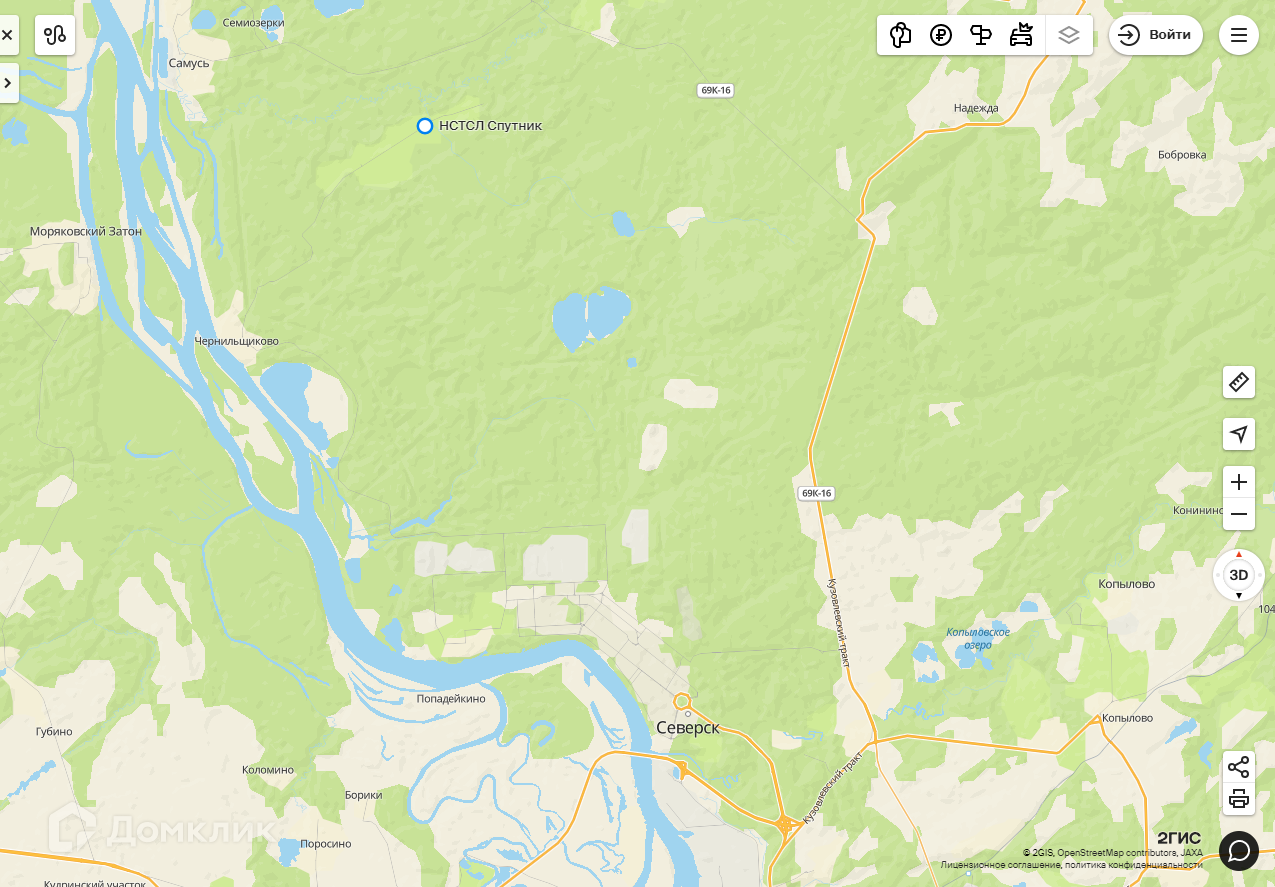Open the signpost directions icon
The height and width of the screenshot is (887, 1275).
[x=981, y=35]
